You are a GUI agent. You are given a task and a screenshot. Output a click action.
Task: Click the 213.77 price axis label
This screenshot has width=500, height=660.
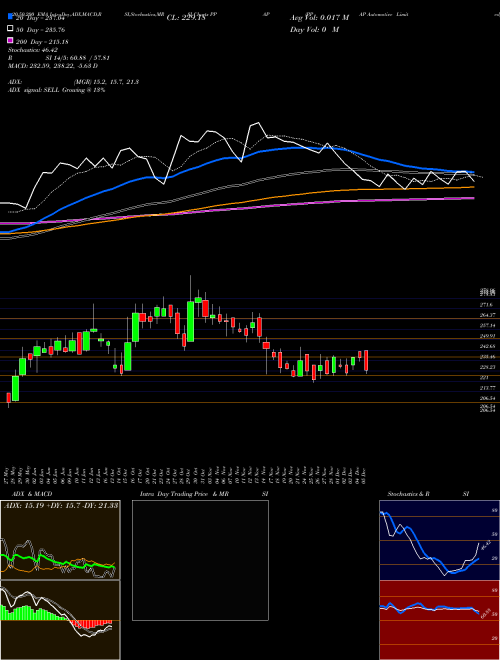(487, 388)
